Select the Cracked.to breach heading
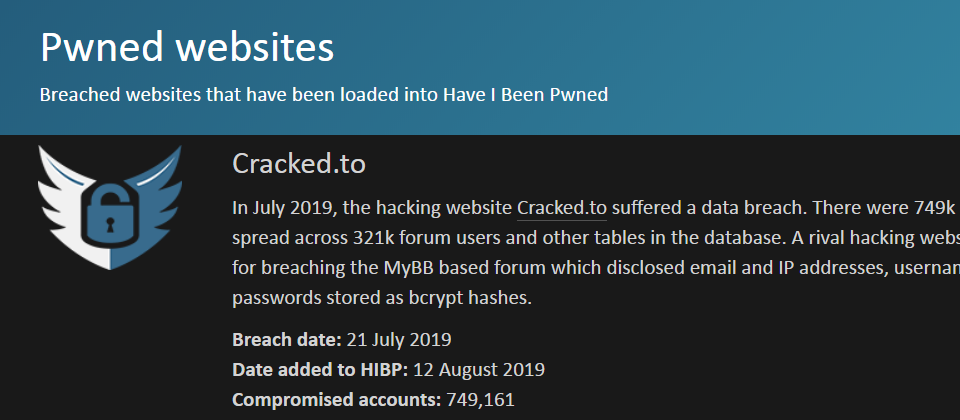The width and height of the screenshot is (960, 420). point(299,163)
